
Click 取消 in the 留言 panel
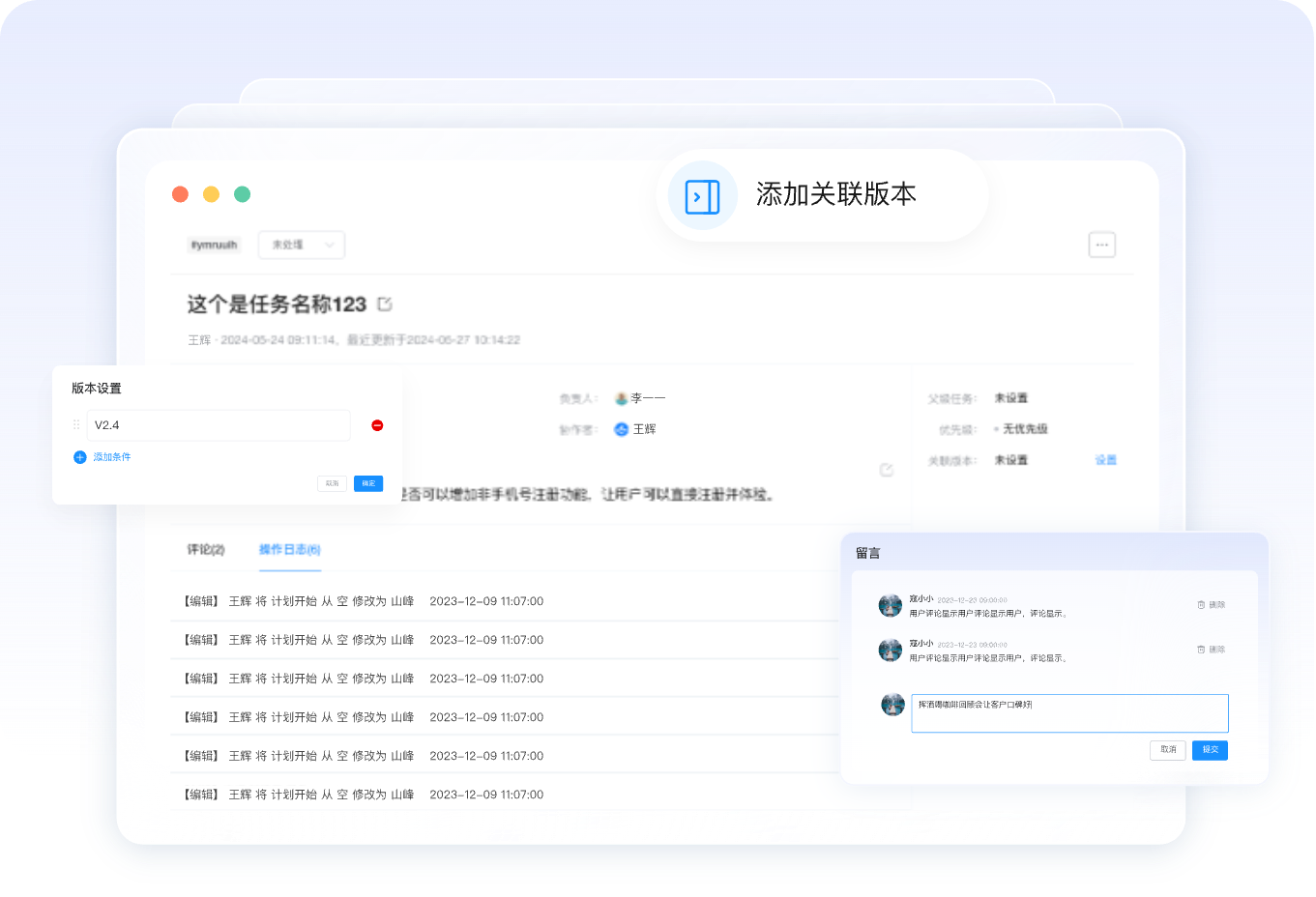tap(1167, 750)
